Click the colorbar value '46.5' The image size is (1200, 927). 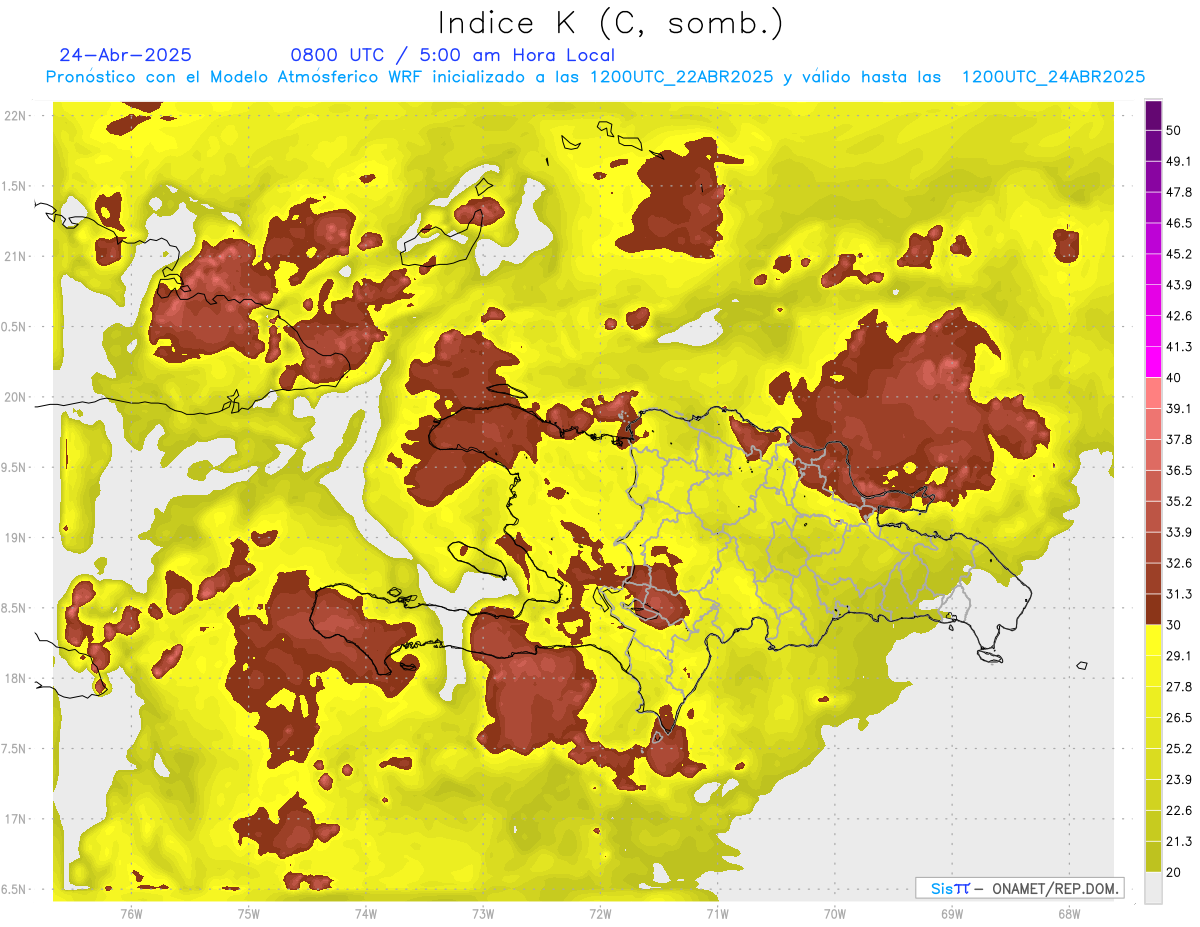pos(1179,223)
